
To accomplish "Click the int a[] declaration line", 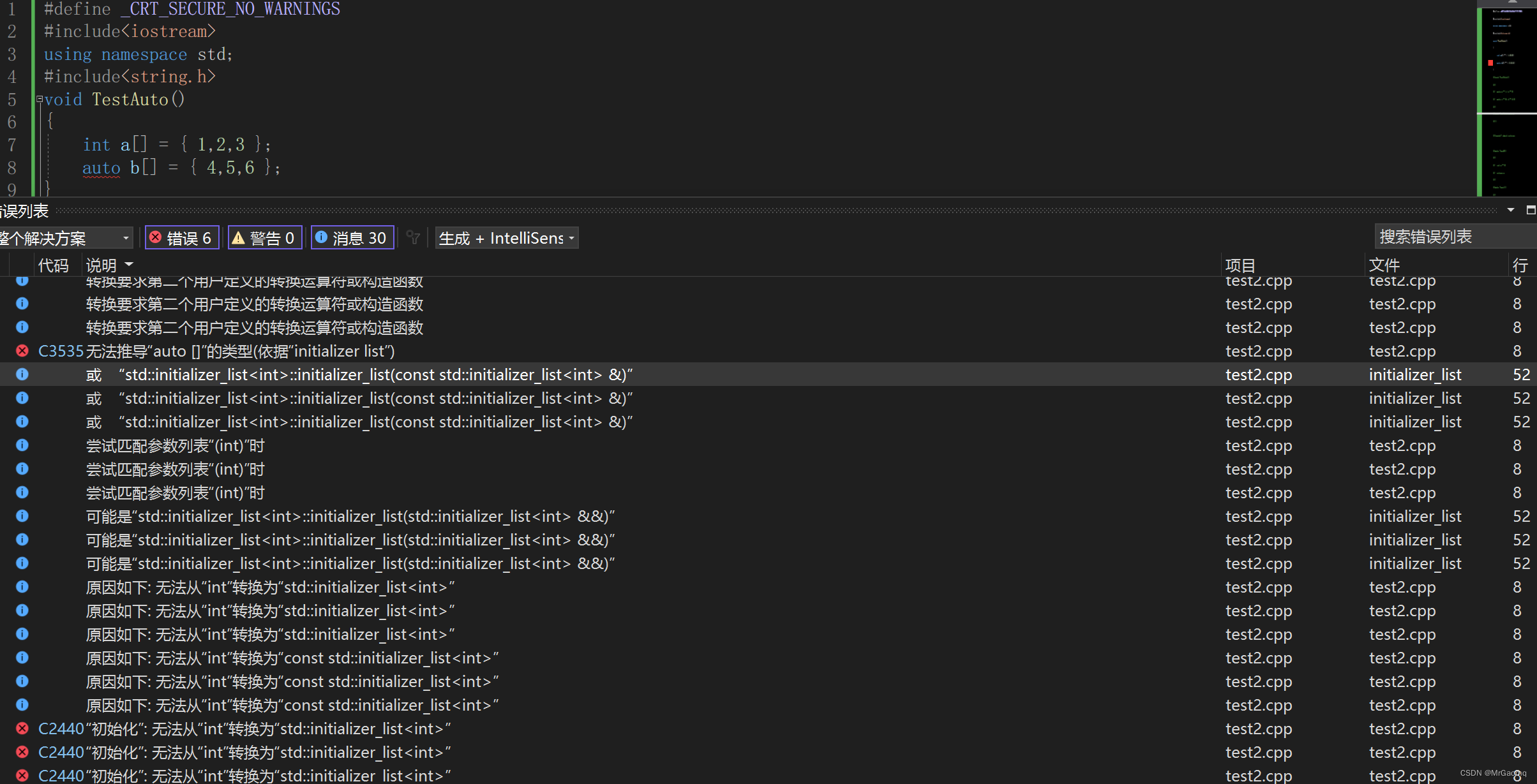I will [x=177, y=145].
